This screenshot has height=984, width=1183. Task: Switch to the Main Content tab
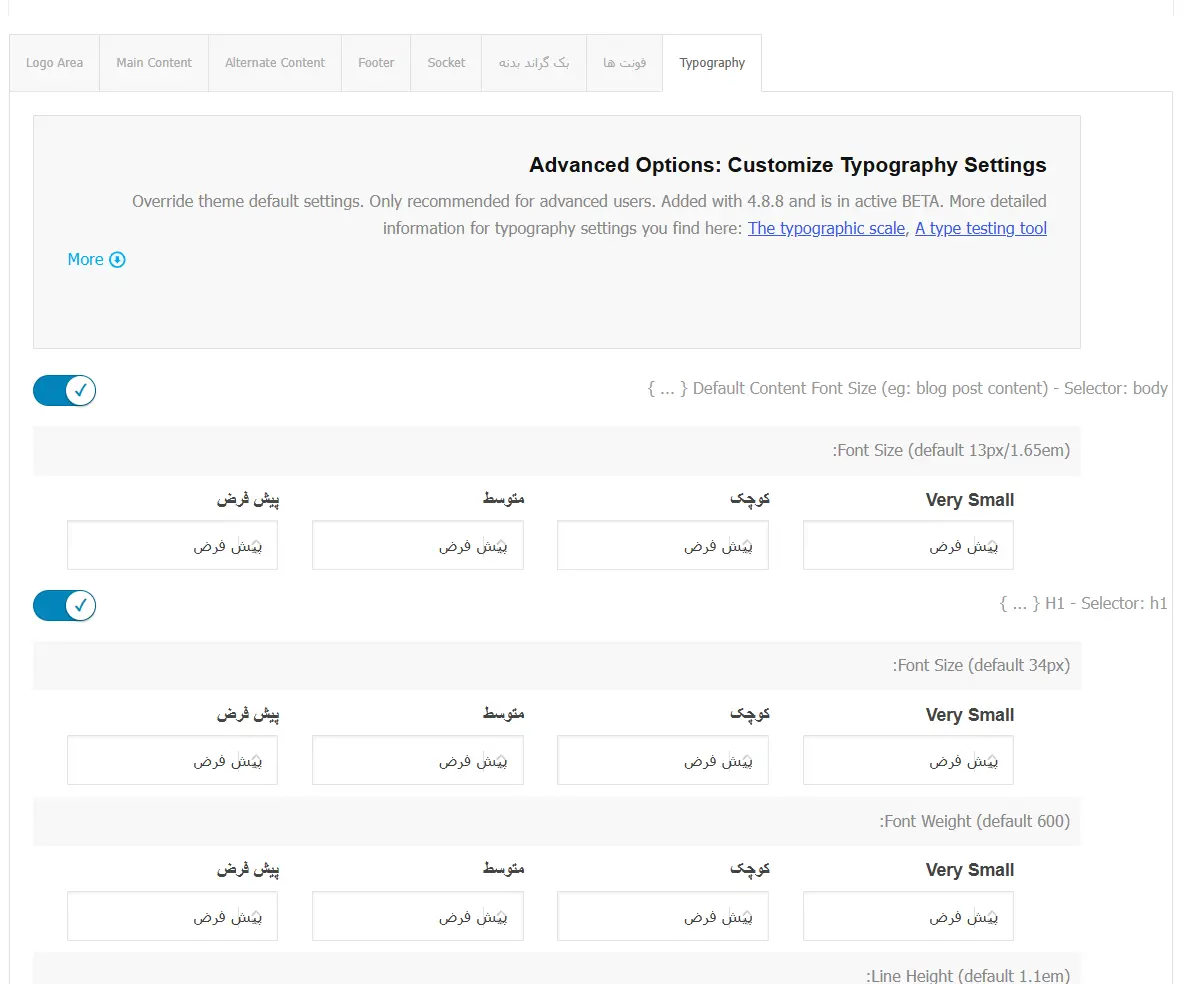pos(154,63)
